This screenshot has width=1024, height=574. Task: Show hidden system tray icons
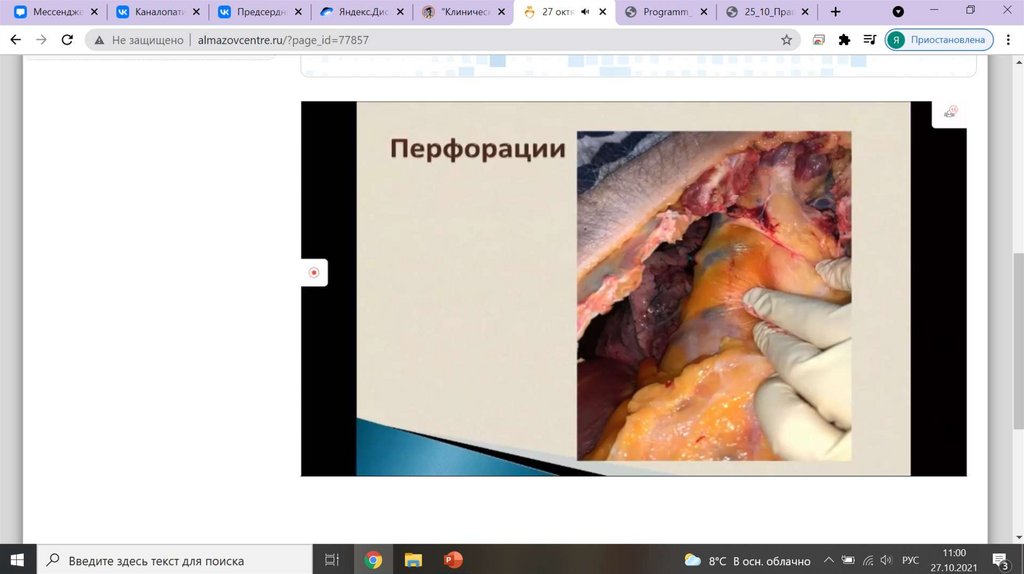828,560
